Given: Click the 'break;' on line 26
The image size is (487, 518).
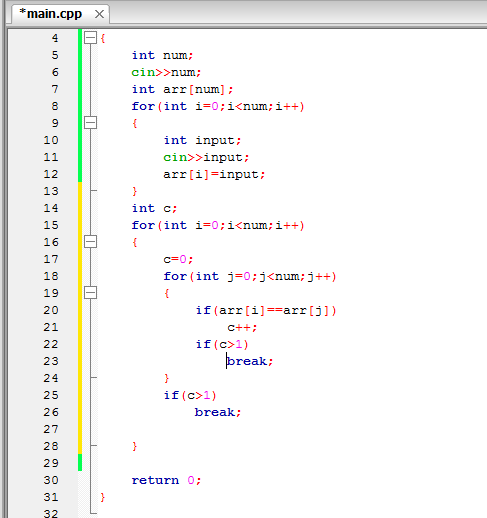Looking at the screenshot, I should pyautogui.click(x=218, y=412).
